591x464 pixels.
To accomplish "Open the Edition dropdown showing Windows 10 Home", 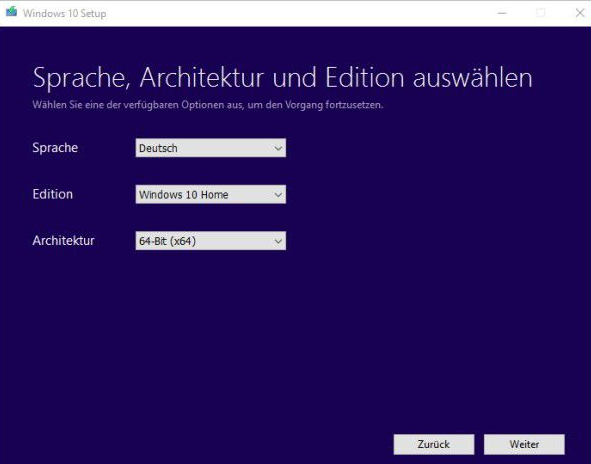I will (211, 194).
